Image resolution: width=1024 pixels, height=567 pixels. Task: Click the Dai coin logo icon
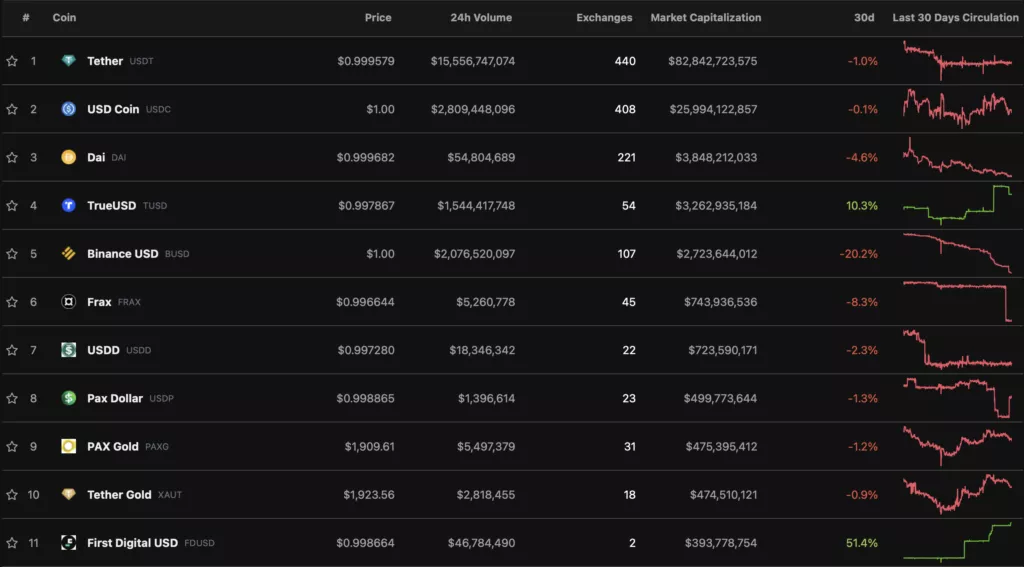point(68,157)
